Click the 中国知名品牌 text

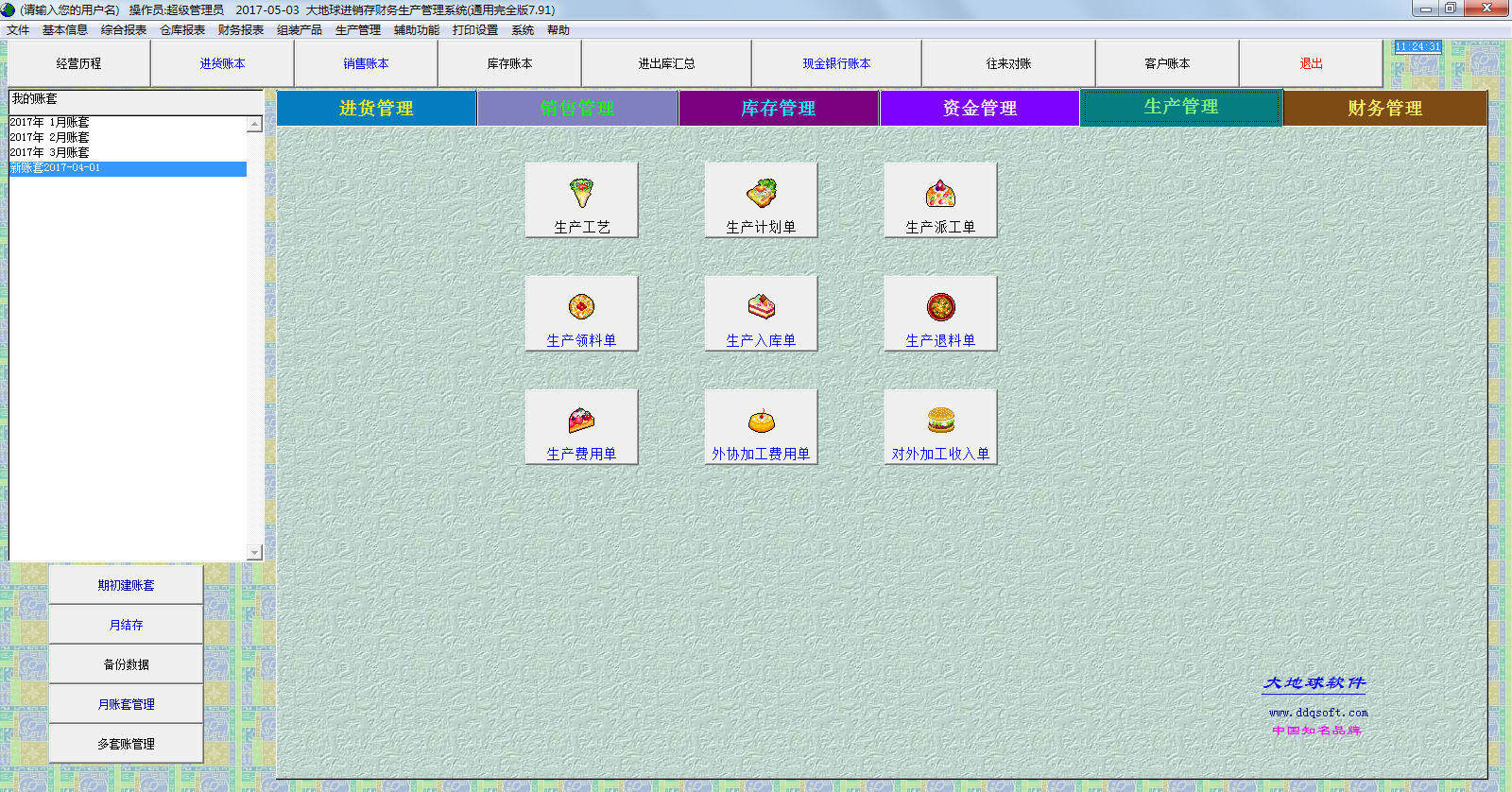pyautogui.click(x=1316, y=731)
